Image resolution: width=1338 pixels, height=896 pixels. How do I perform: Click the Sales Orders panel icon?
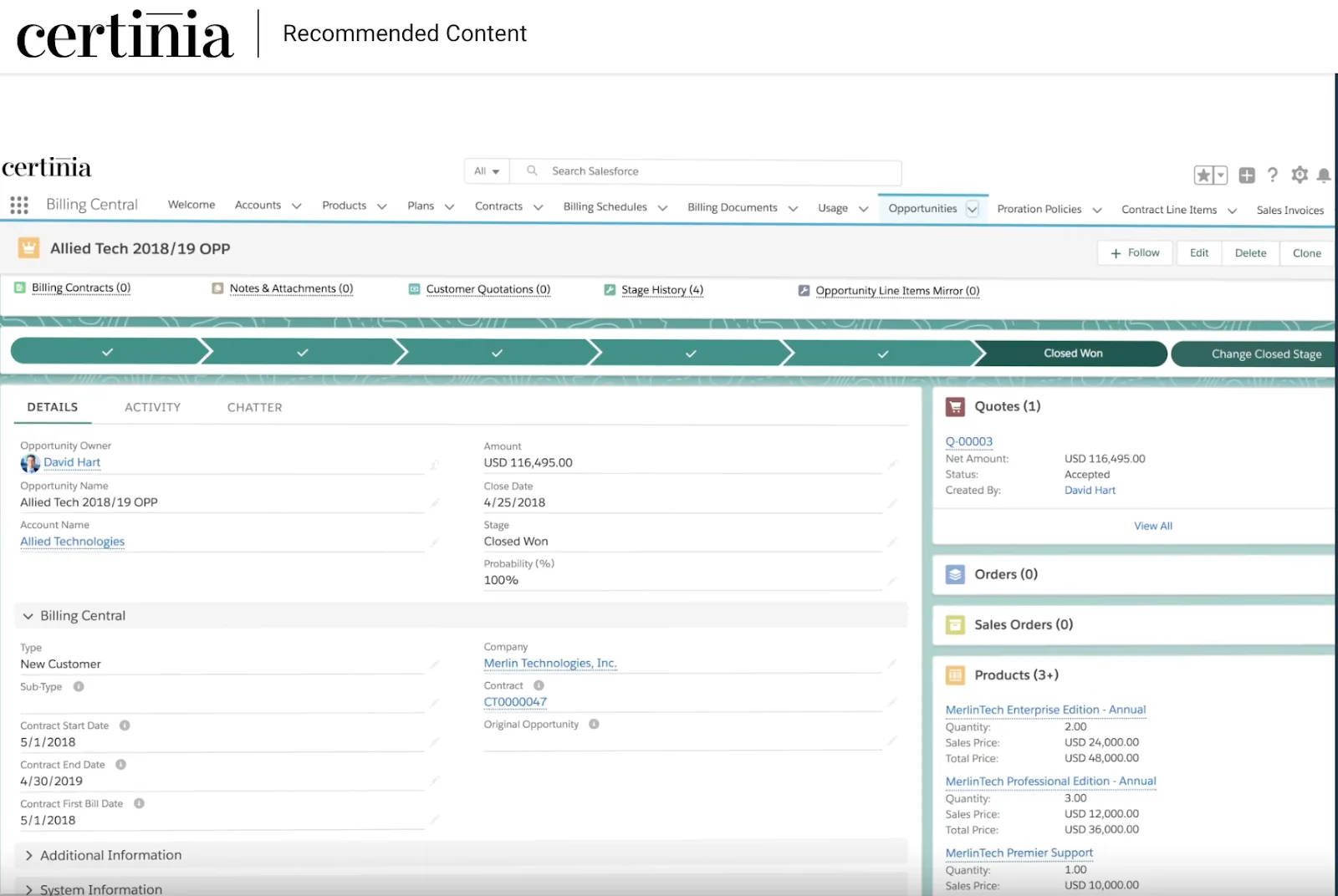pyautogui.click(x=955, y=625)
